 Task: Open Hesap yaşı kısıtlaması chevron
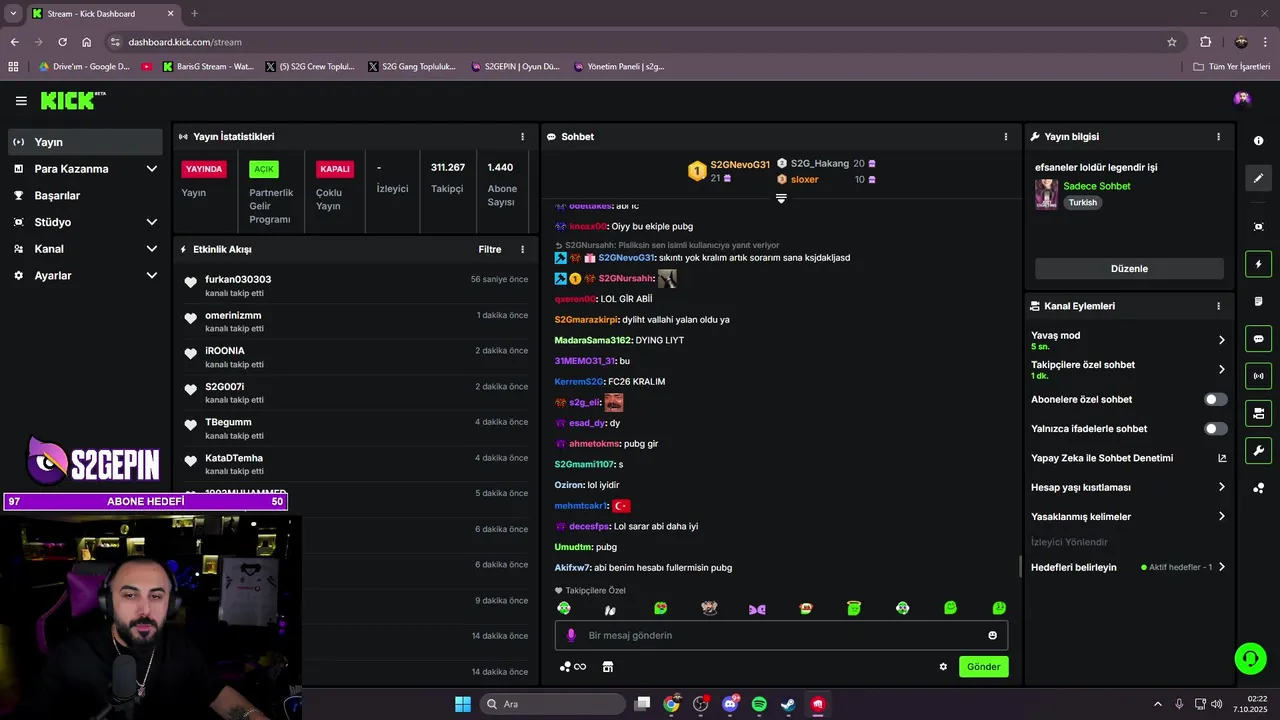pyautogui.click(x=1221, y=487)
